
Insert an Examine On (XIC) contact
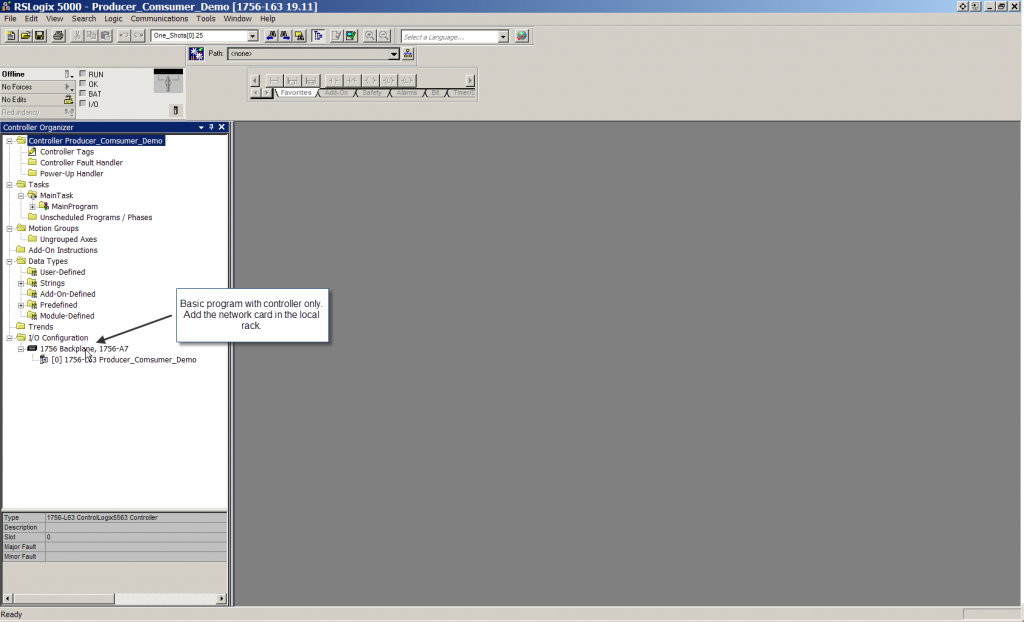pos(334,80)
